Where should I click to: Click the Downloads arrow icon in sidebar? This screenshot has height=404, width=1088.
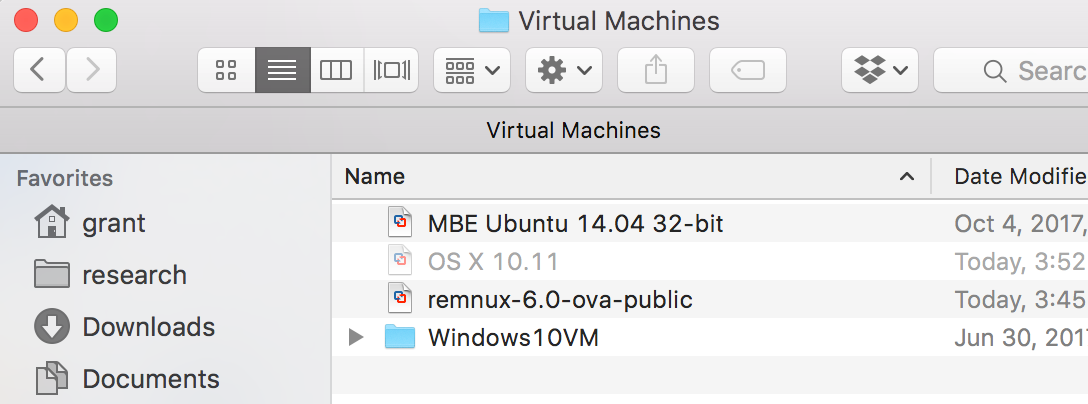coord(52,326)
